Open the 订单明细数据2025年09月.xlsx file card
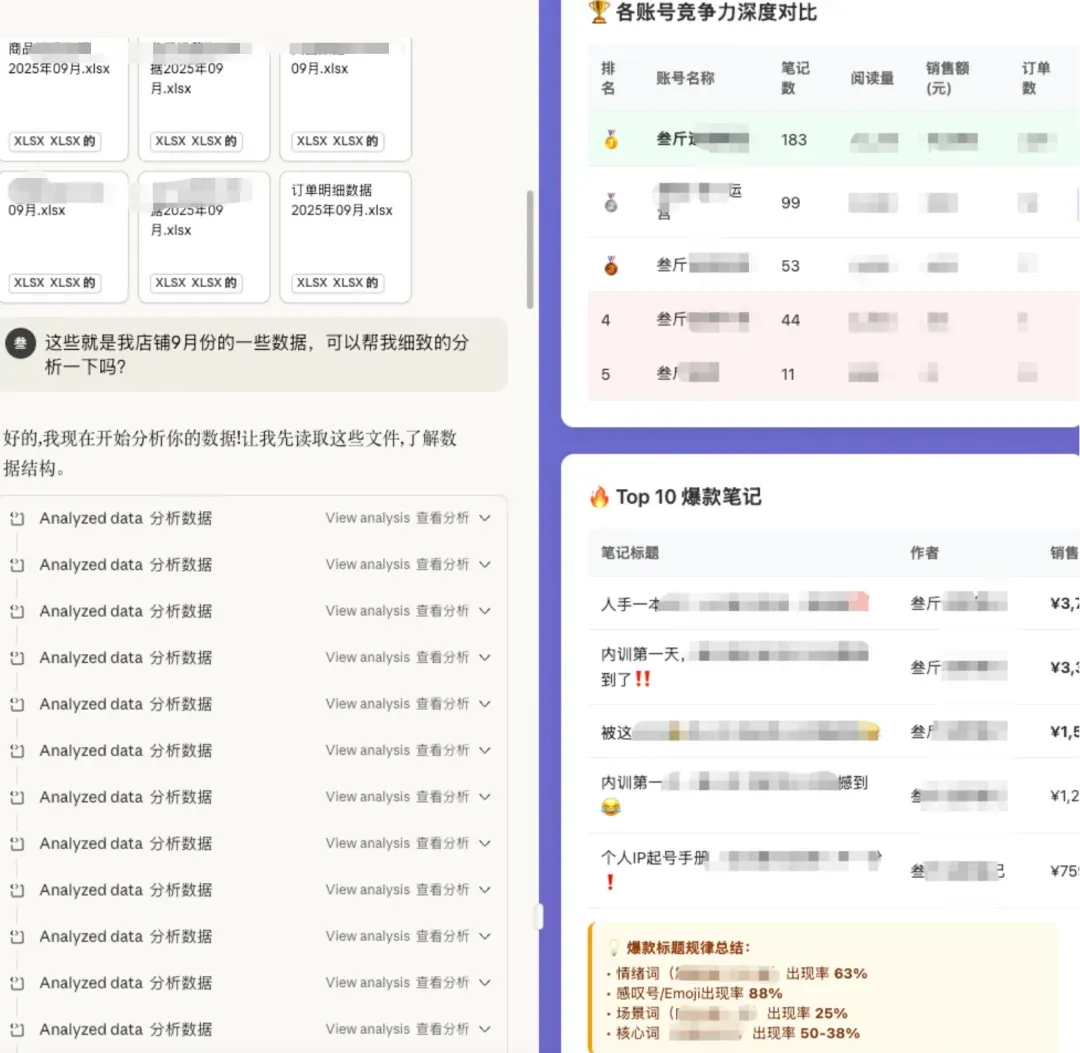The height and width of the screenshot is (1053, 1080). tap(345, 237)
